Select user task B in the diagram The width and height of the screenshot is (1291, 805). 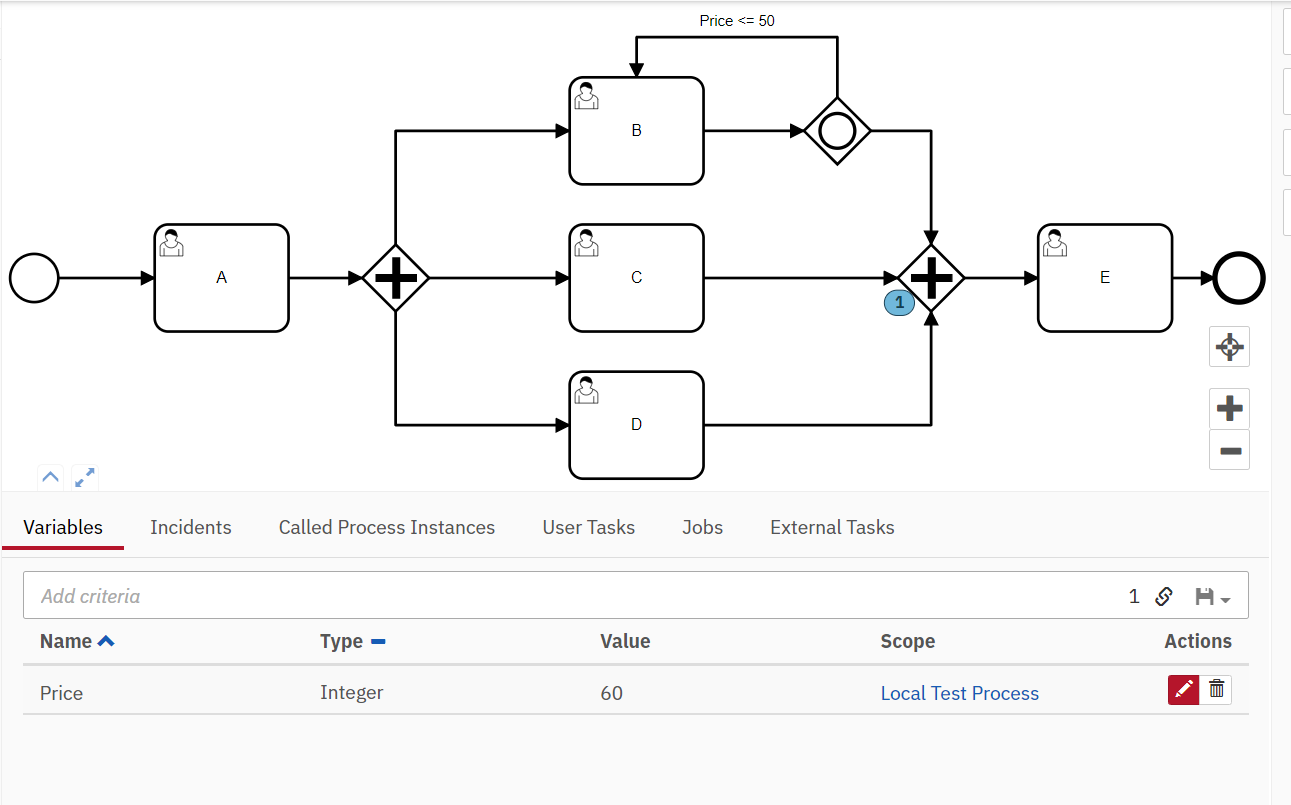(636, 130)
